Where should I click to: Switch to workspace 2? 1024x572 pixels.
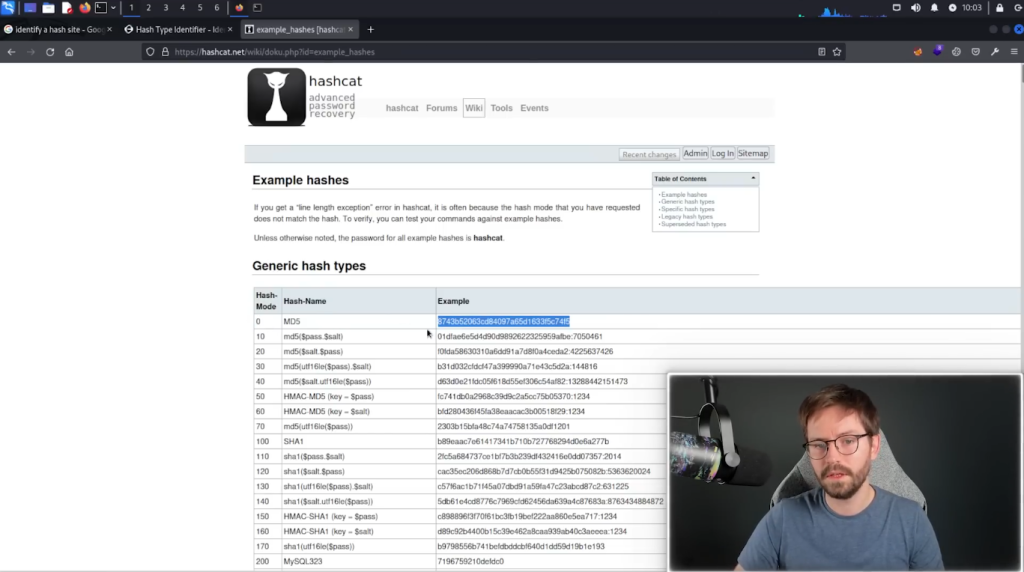pyautogui.click(x=148, y=8)
